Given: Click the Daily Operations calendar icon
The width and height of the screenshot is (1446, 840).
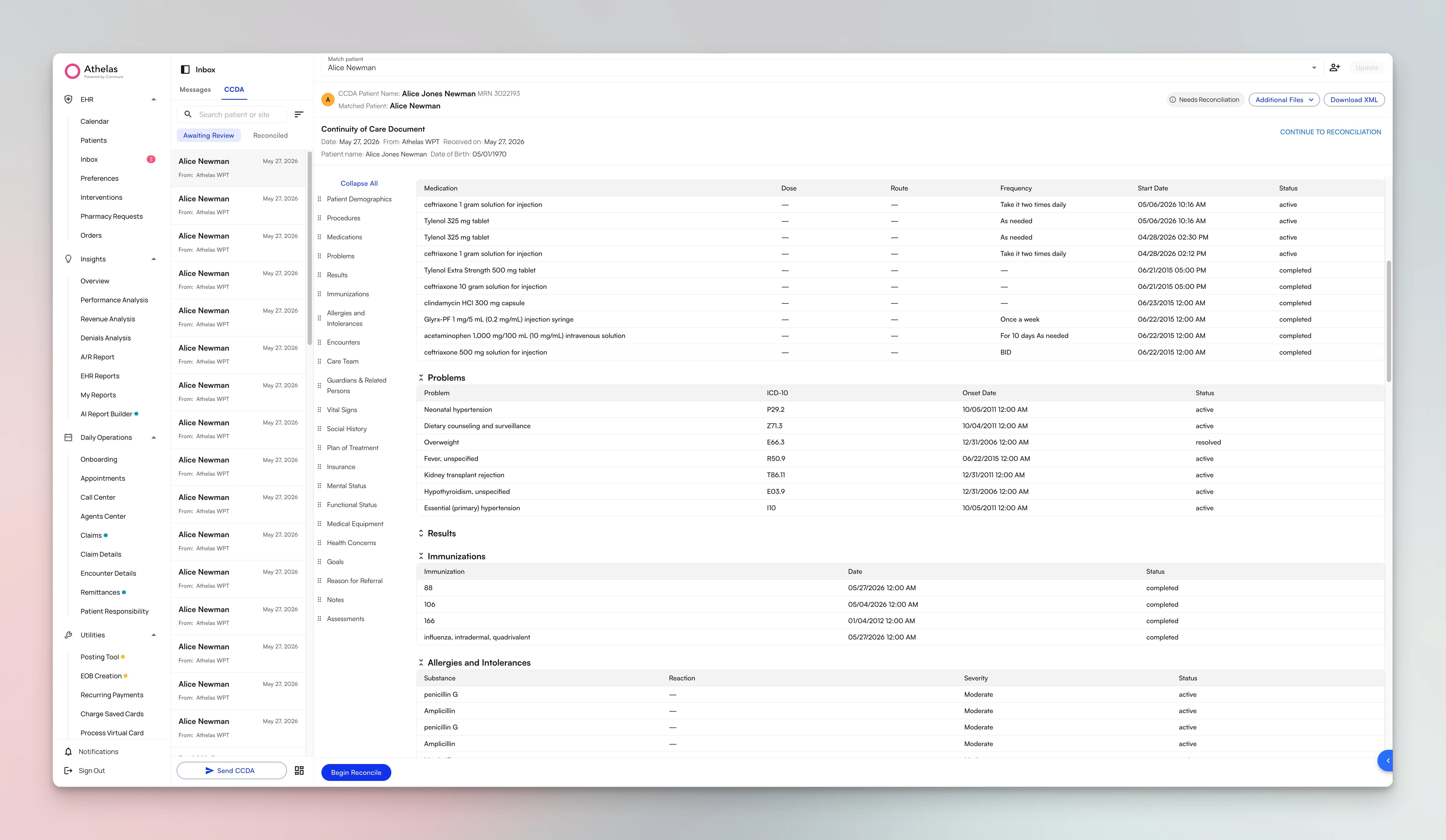Looking at the screenshot, I should (x=68, y=437).
